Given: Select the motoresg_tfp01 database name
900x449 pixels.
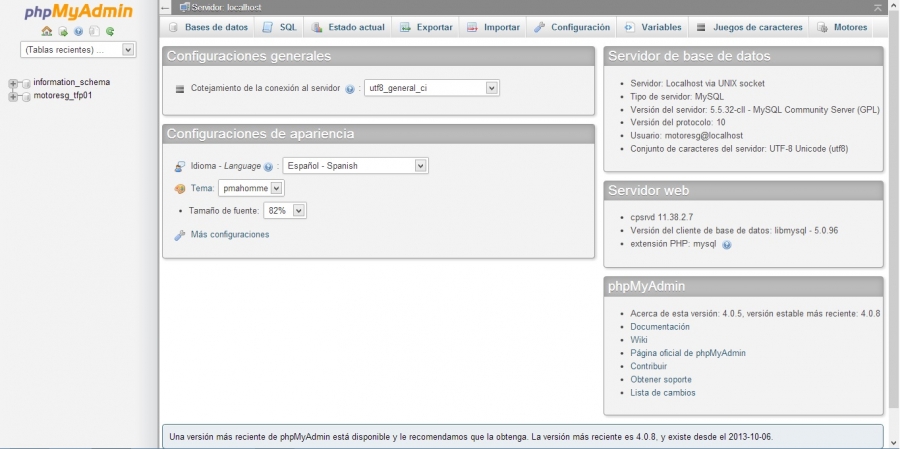Looking at the screenshot, I should 63,95.
